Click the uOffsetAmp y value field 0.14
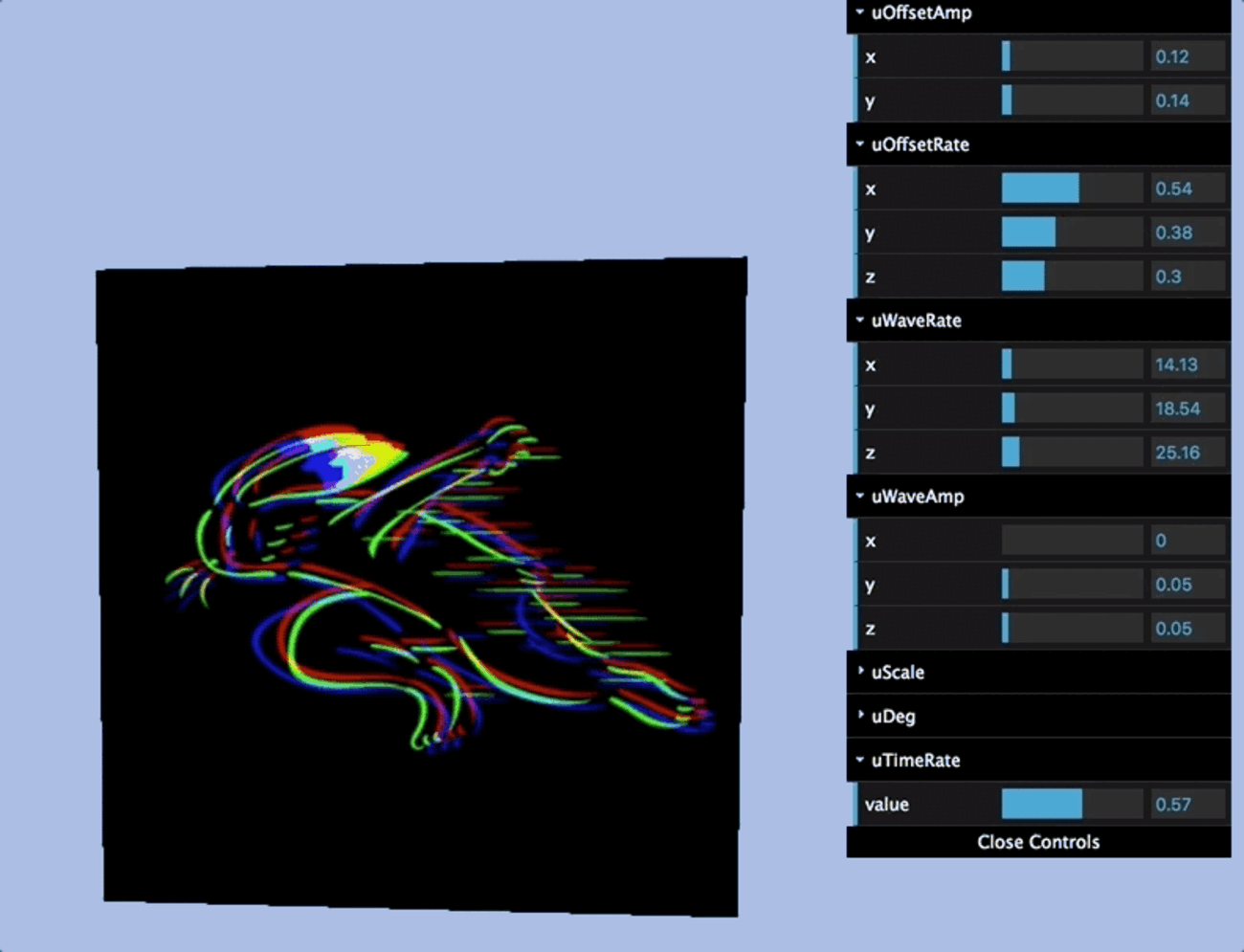The height and width of the screenshot is (952, 1244). [1187, 101]
